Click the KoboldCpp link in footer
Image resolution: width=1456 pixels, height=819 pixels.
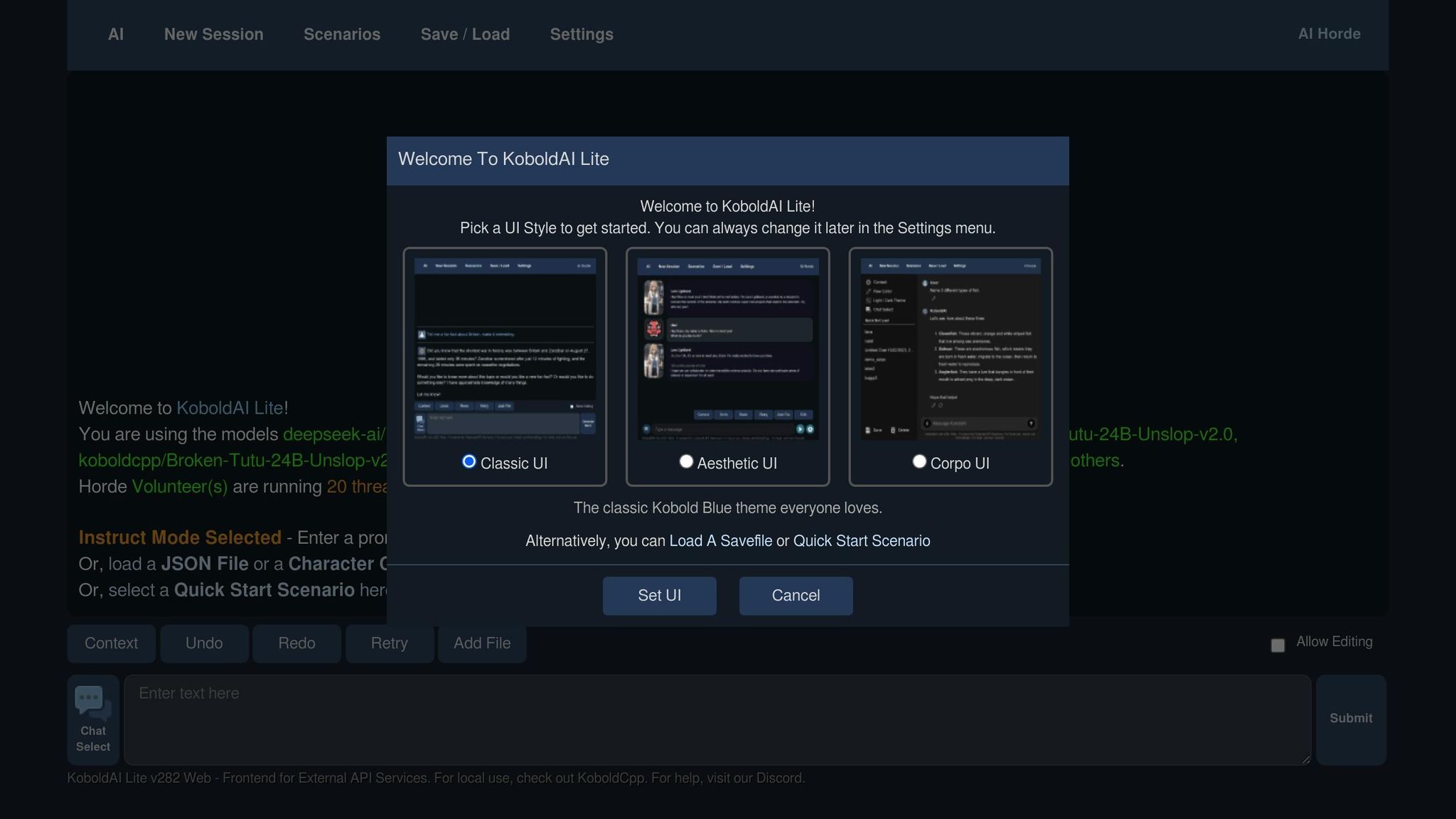point(611,778)
